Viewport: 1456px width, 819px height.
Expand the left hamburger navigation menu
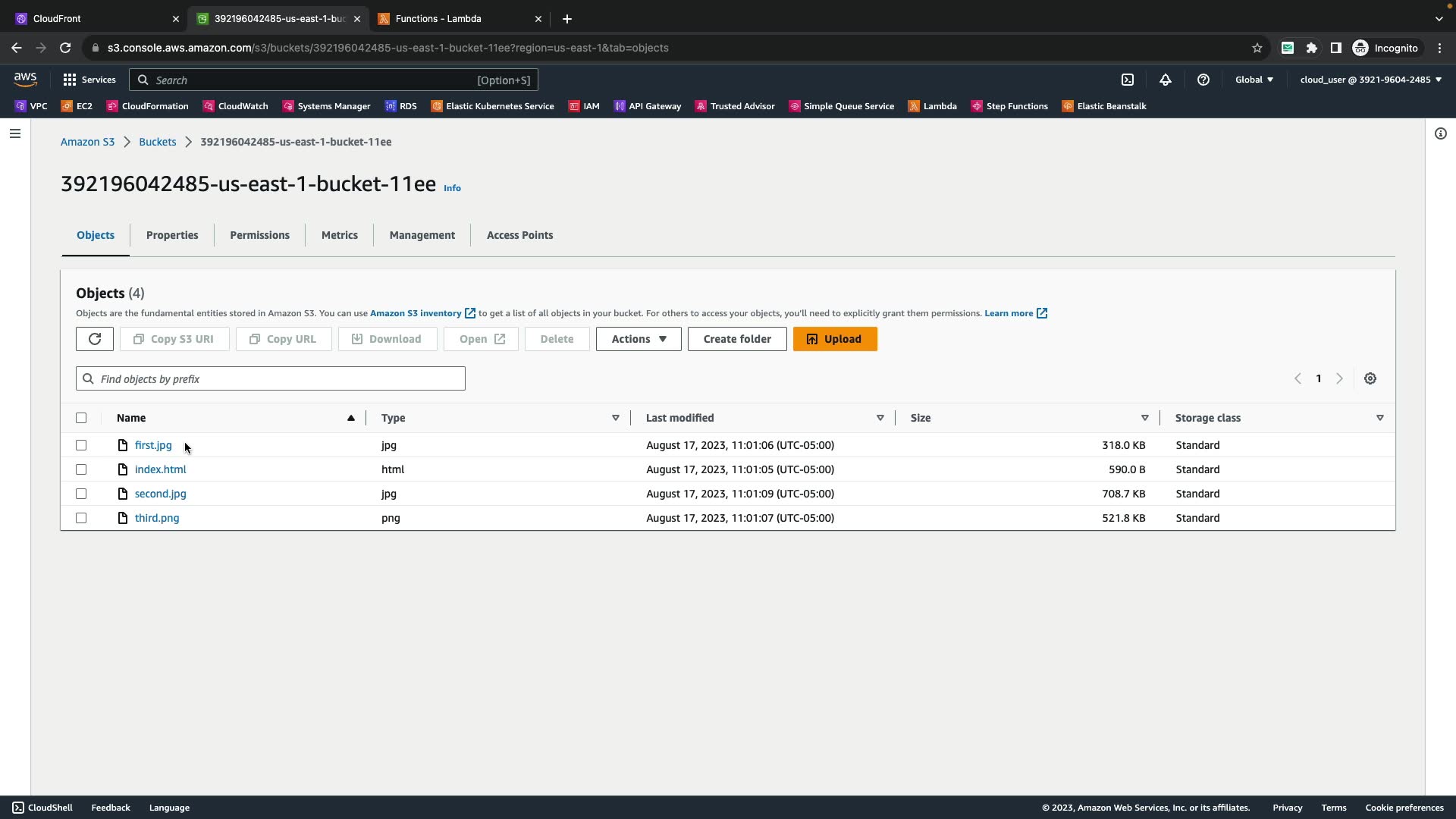14,134
